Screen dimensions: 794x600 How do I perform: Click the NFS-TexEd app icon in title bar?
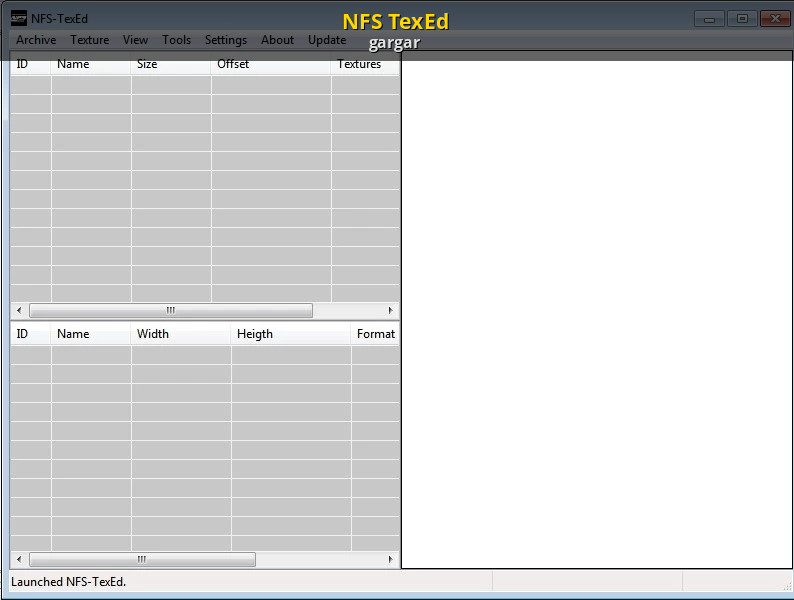click(18, 18)
